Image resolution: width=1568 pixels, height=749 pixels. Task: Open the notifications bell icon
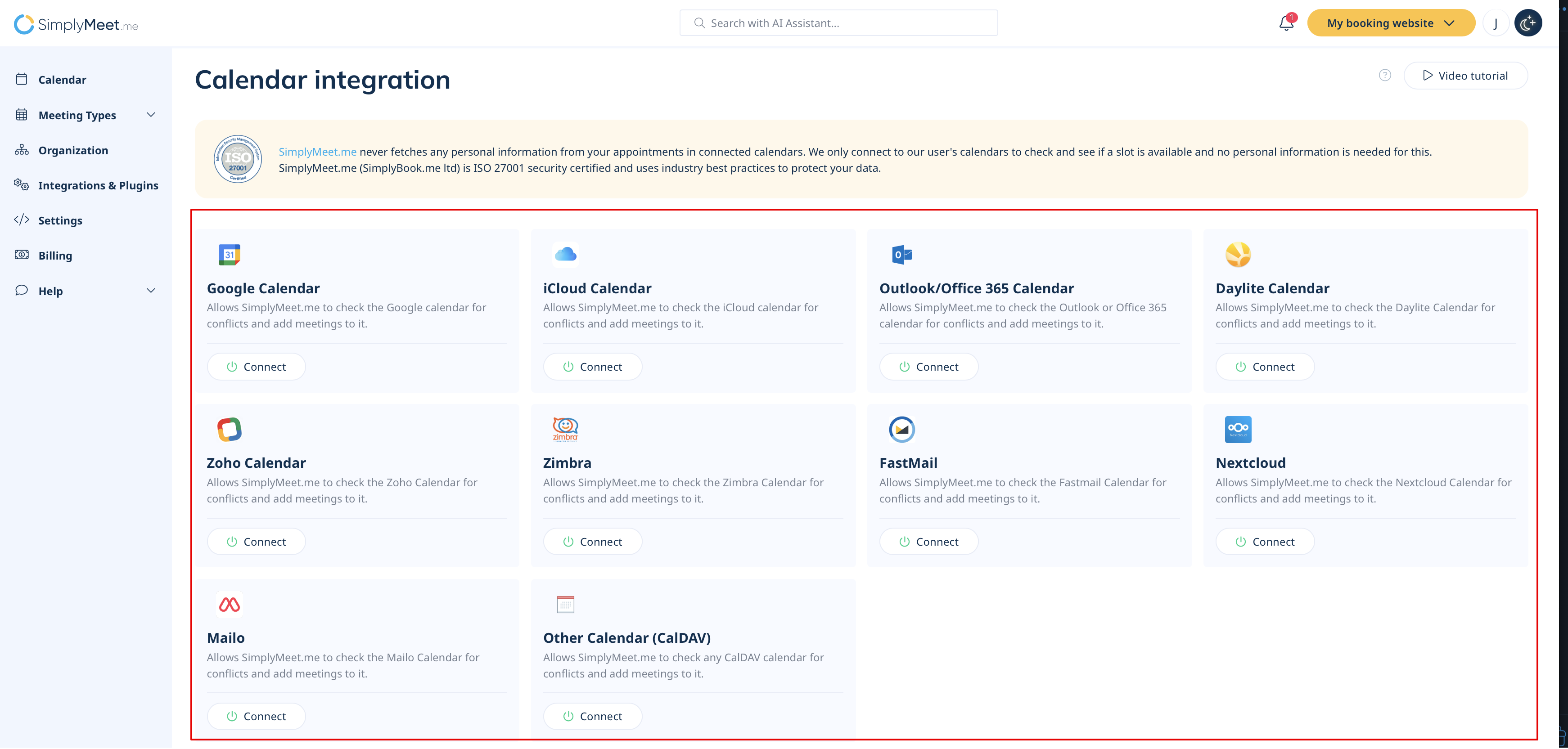point(1285,23)
